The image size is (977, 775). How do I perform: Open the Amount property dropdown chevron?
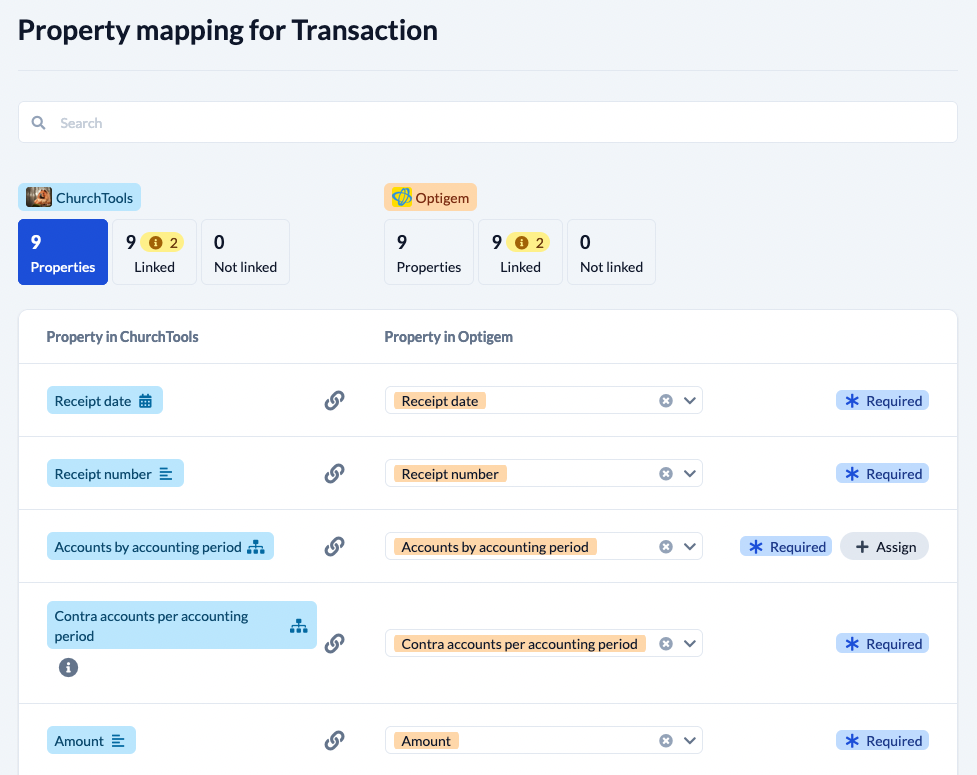(690, 741)
